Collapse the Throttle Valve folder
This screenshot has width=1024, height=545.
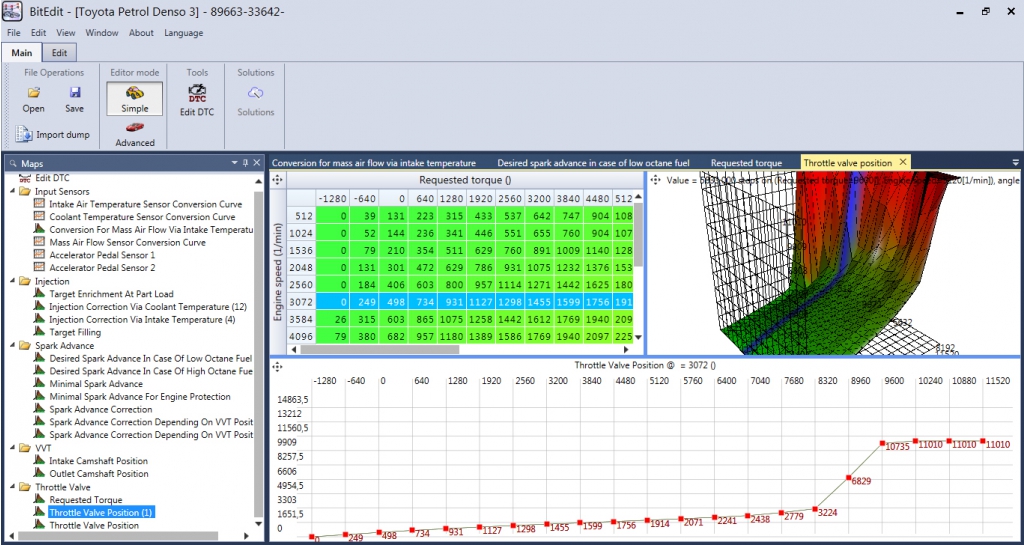pos(13,487)
